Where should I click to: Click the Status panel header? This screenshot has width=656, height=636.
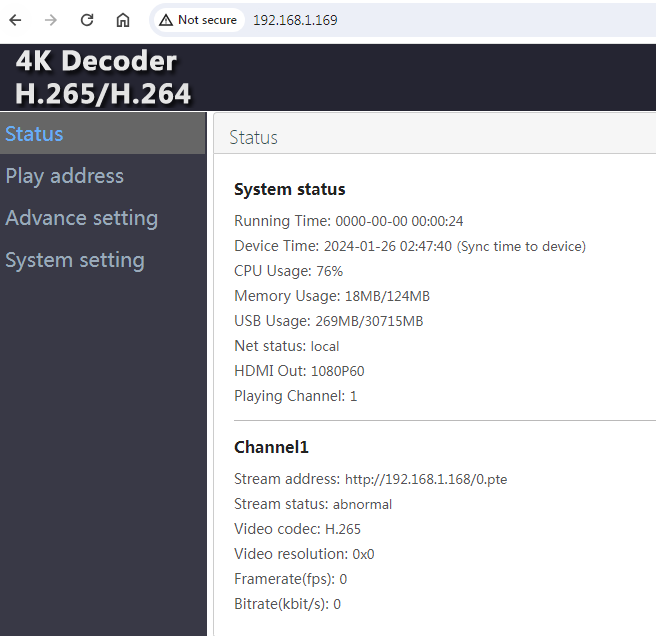tap(254, 137)
